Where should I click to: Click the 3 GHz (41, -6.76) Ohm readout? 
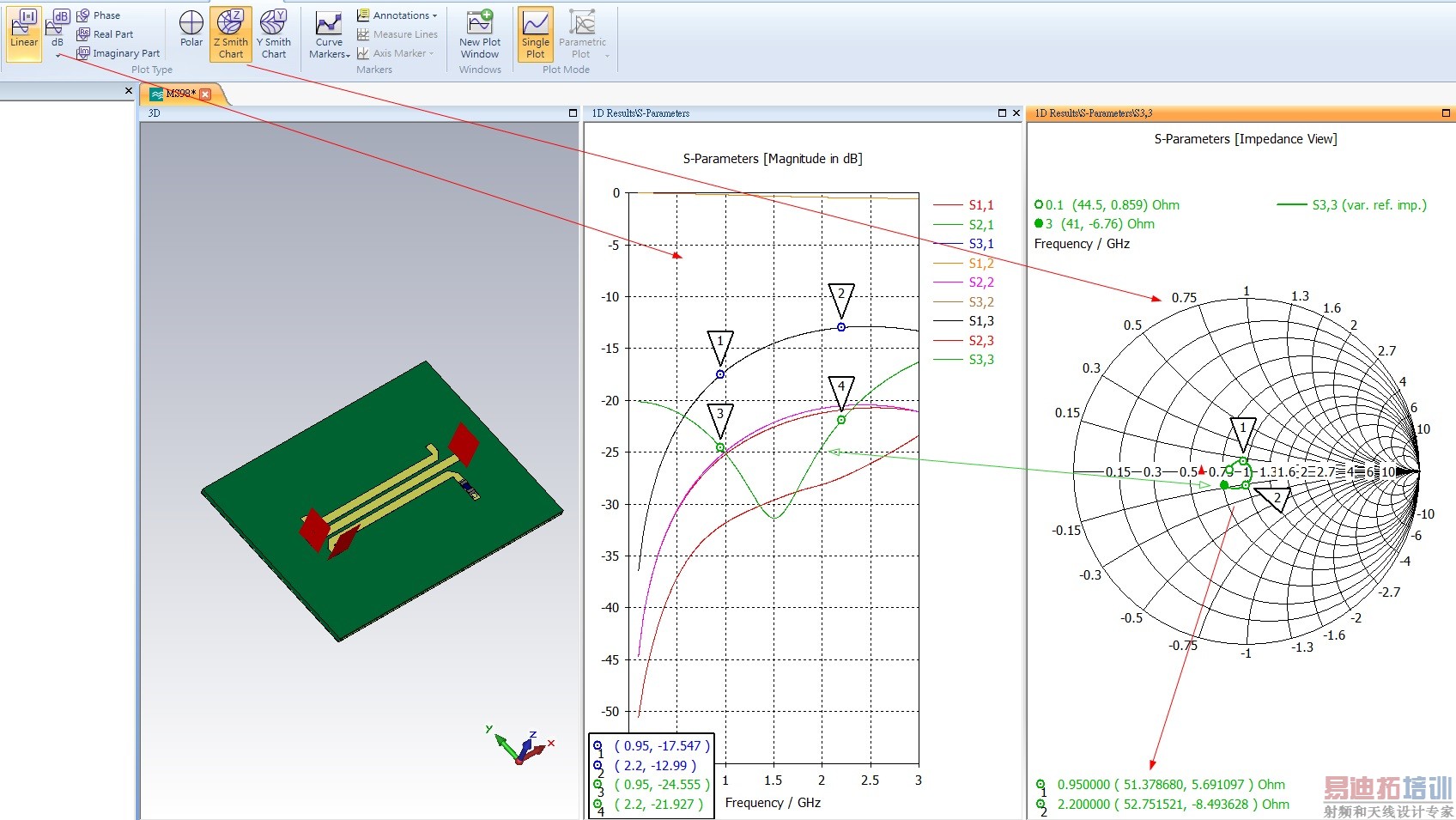(x=1095, y=224)
